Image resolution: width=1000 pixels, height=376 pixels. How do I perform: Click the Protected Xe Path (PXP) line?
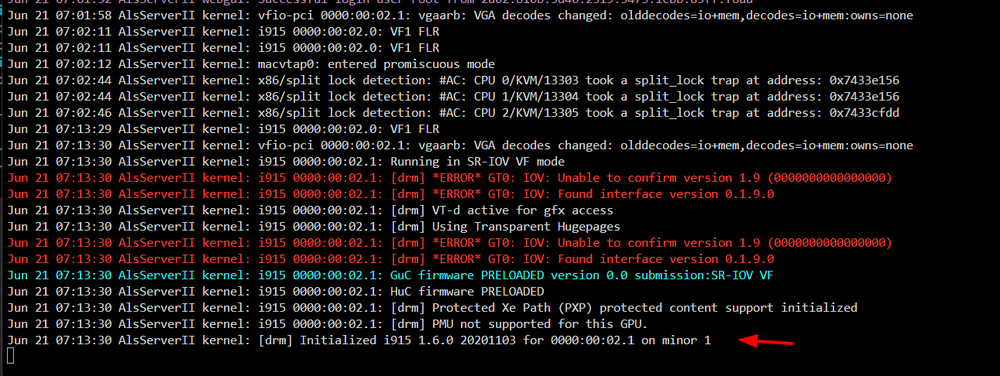tap(432, 308)
